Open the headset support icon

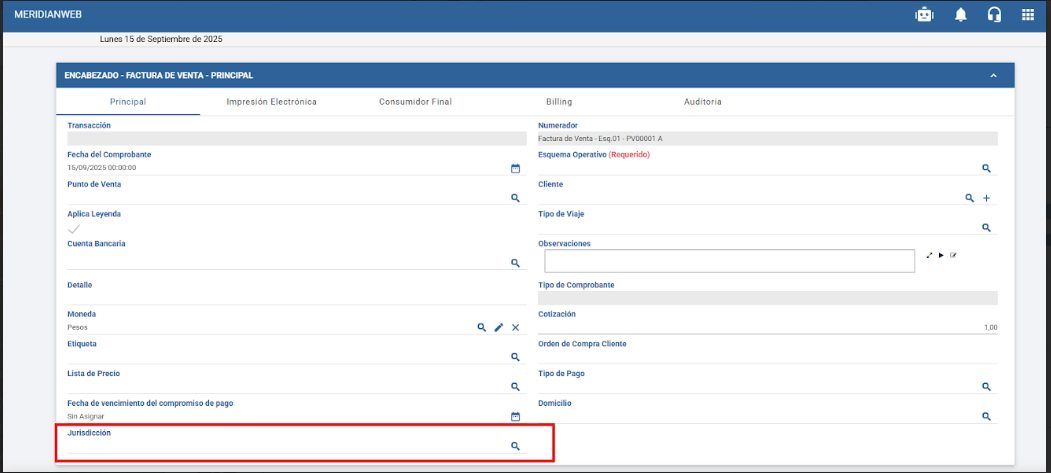(x=994, y=15)
